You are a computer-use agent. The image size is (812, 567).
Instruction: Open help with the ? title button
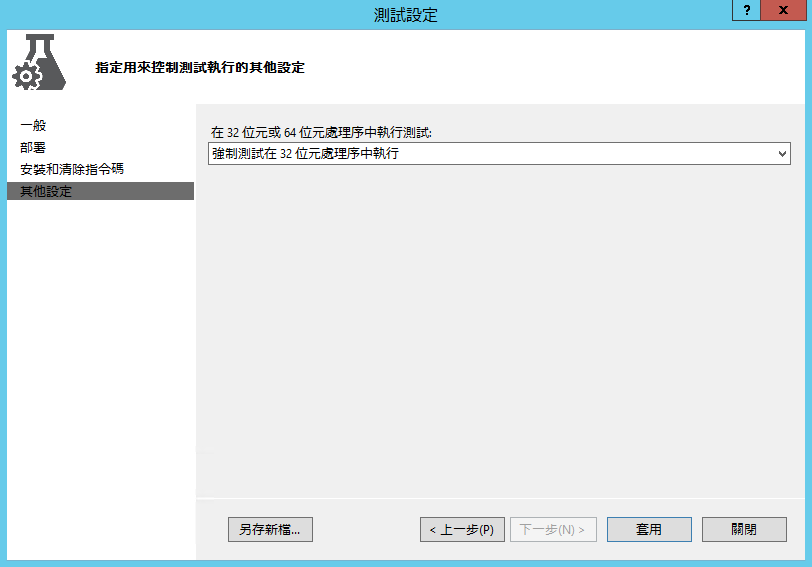[746, 10]
